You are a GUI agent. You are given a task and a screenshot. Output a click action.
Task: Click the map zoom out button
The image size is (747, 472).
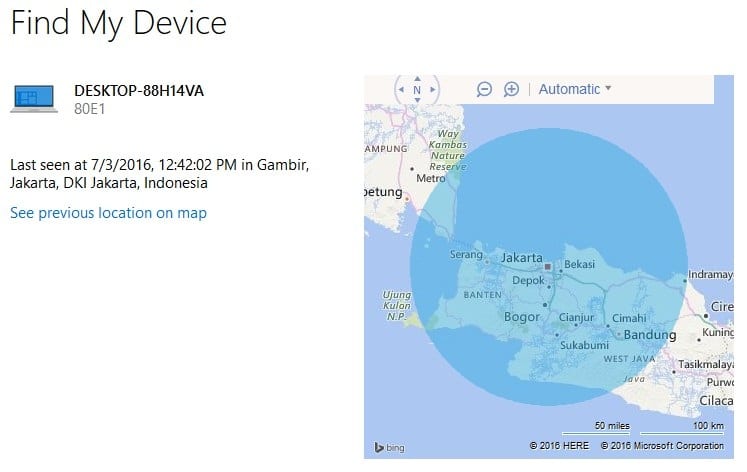click(x=484, y=89)
